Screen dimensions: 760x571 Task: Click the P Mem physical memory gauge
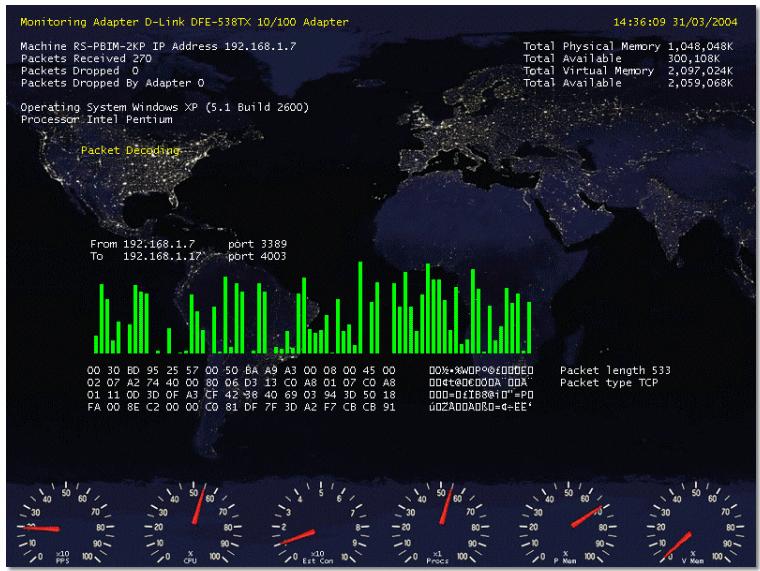tap(568, 524)
